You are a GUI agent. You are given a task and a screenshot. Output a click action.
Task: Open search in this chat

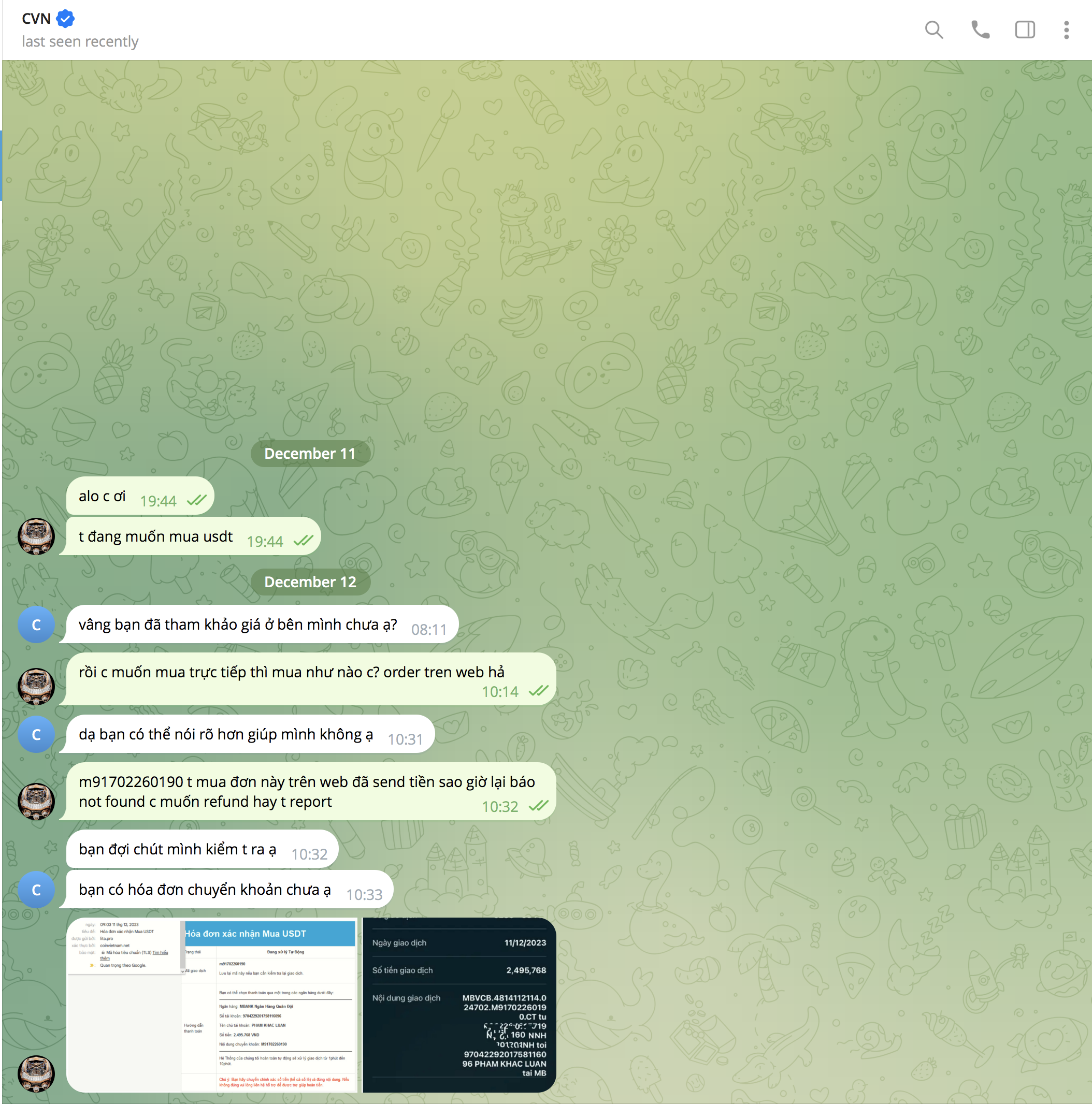[933, 30]
